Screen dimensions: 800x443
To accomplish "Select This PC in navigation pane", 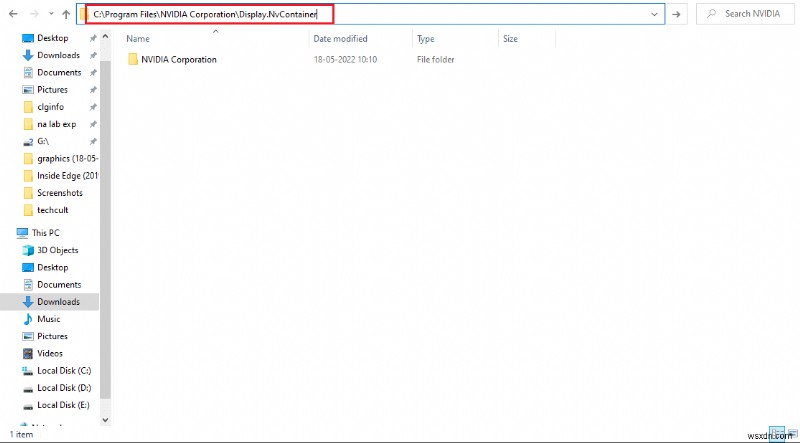I will 45,233.
